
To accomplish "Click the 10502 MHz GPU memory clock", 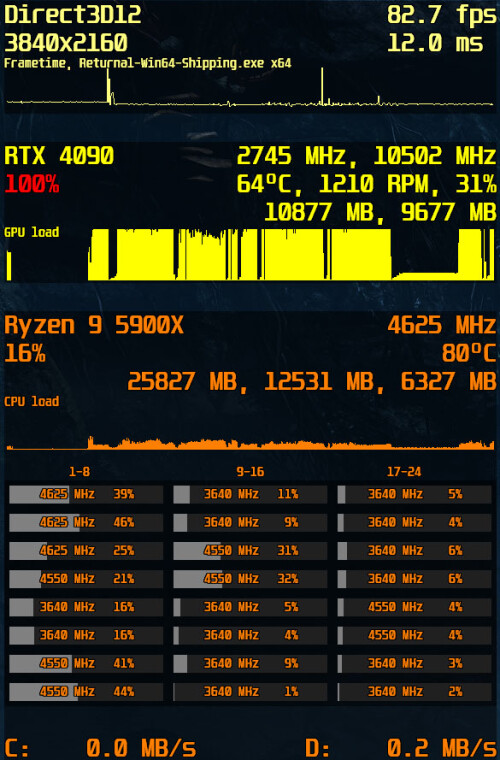I will pyautogui.click(x=435, y=156).
